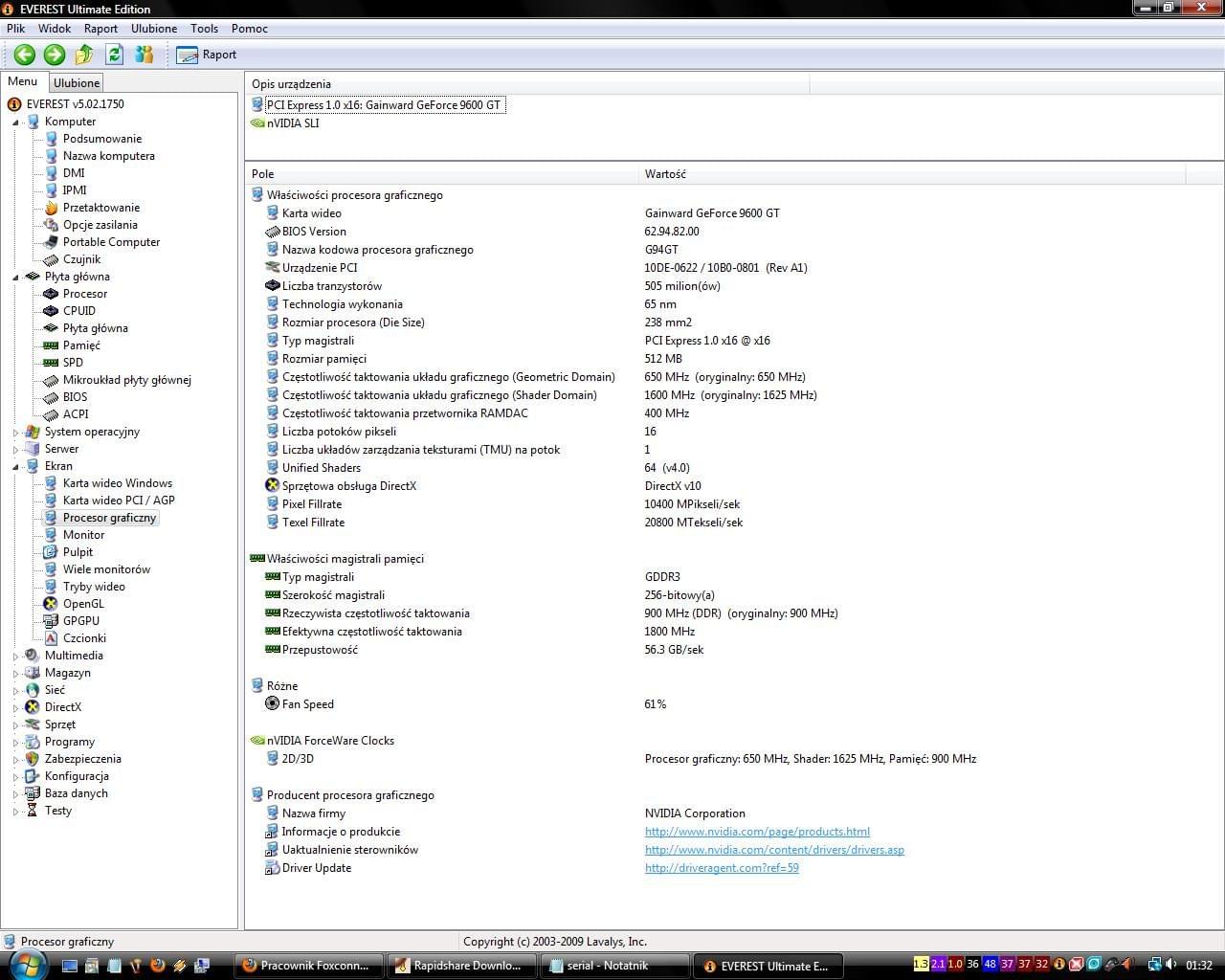
Task: Select CPUID tree item
Action: click(78, 311)
